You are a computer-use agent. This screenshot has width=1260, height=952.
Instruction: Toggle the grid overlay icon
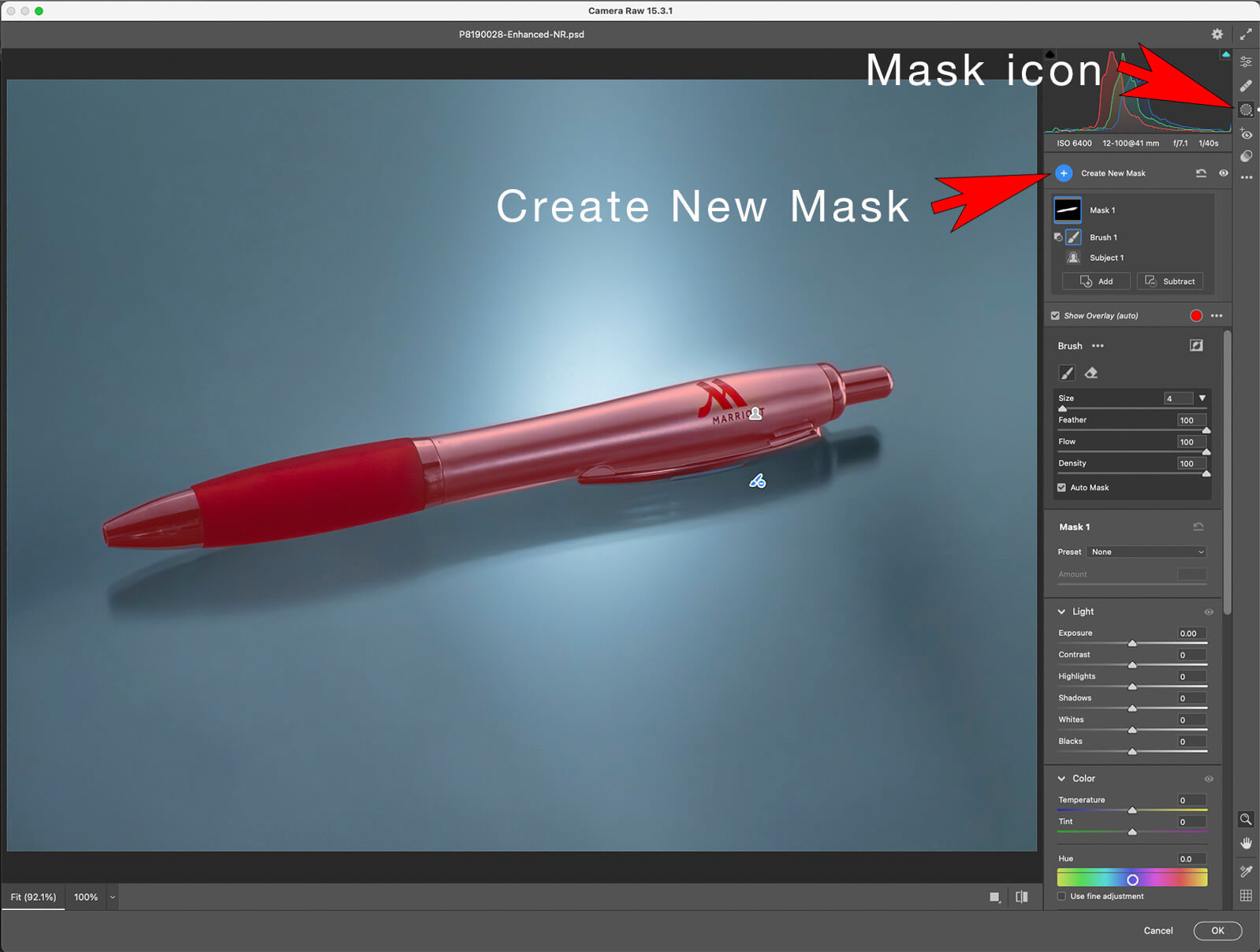1246,895
